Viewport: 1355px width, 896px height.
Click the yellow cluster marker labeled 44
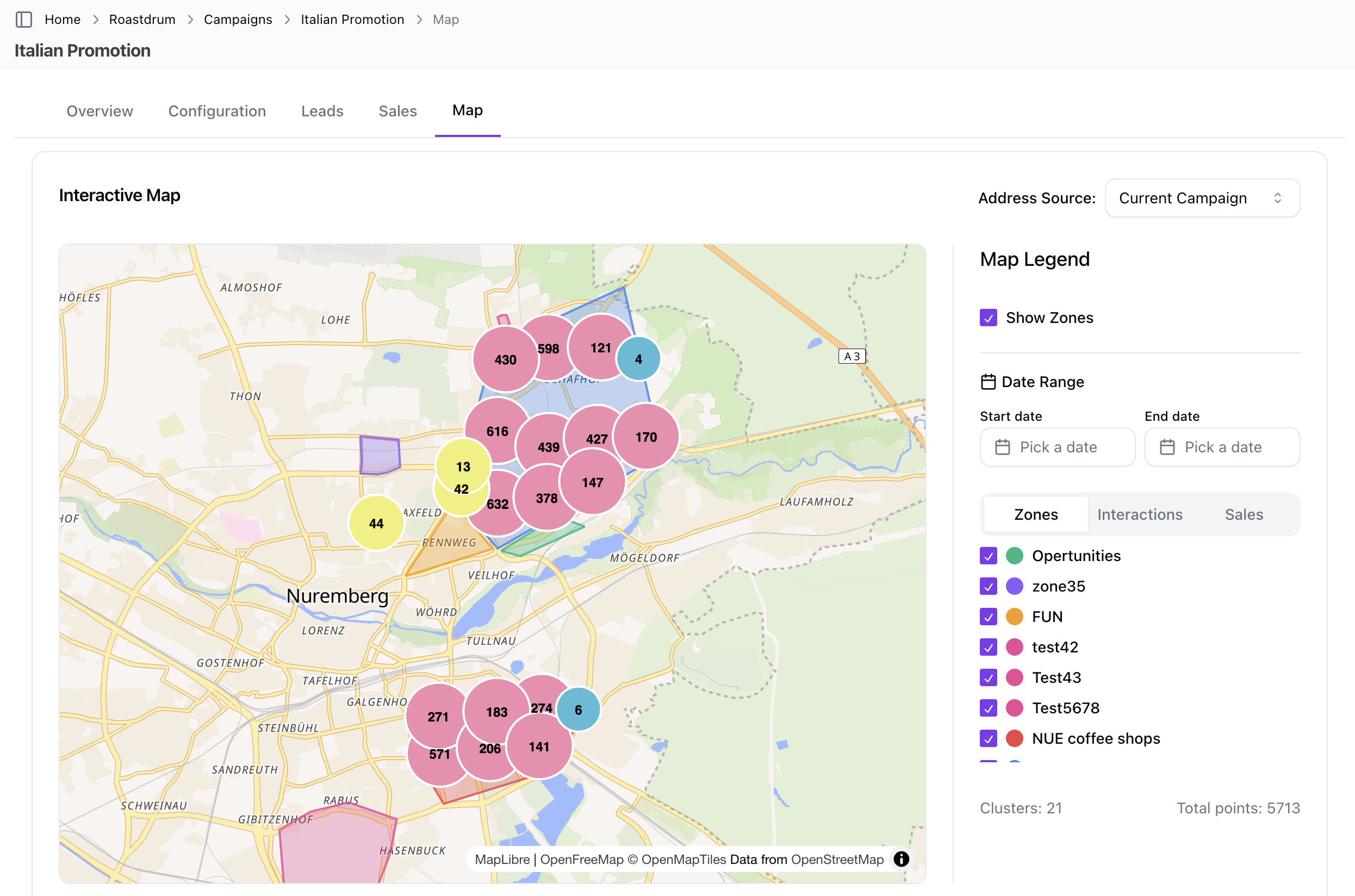(376, 524)
